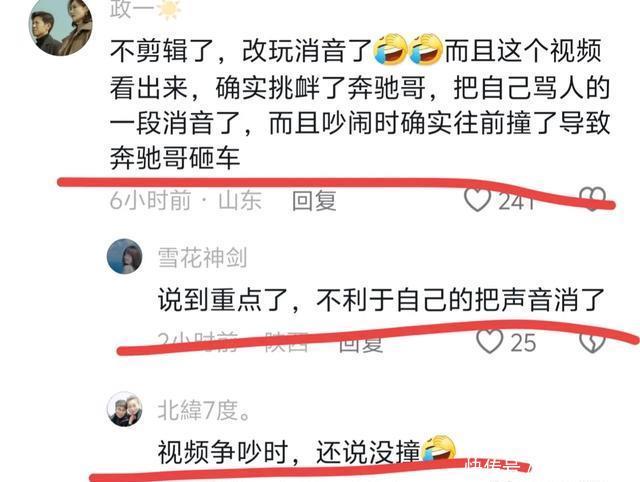The image size is (640, 482).
Task: Like 雪花神剑's reply with 25 likes
Action: point(490,341)
